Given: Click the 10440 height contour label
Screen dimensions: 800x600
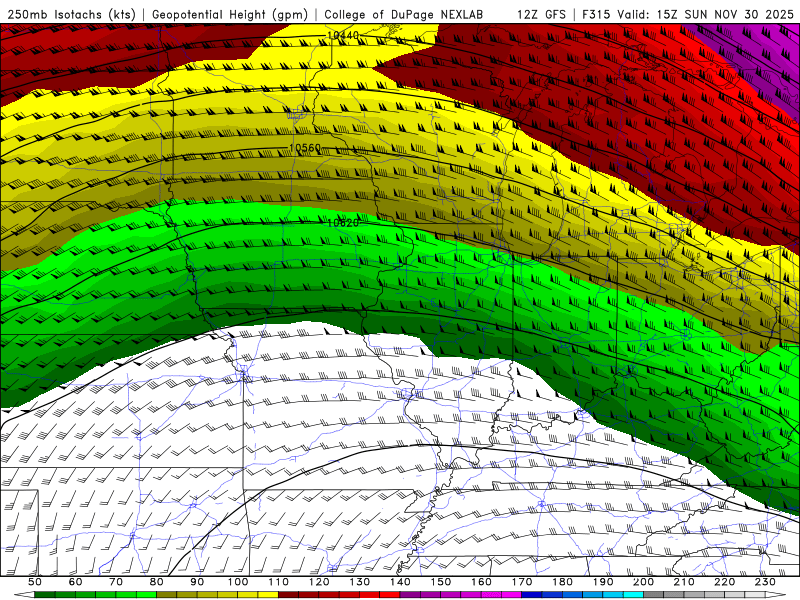Looking at the screenshot, I should (x=342, y=35).
